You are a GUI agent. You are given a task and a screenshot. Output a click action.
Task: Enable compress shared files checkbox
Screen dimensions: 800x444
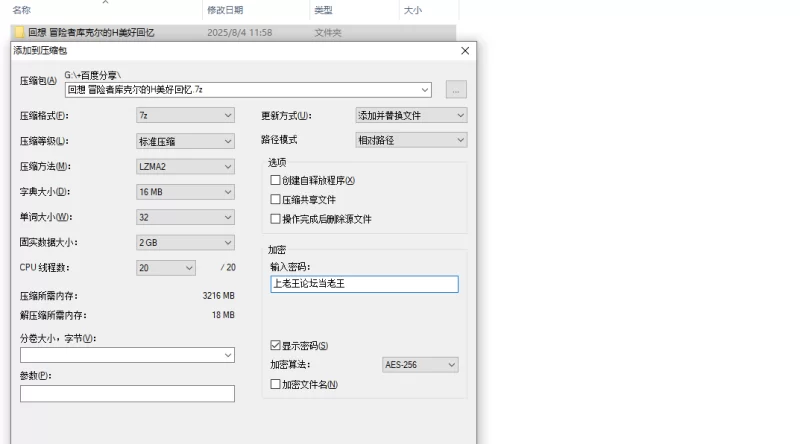(x=276, y=200)
